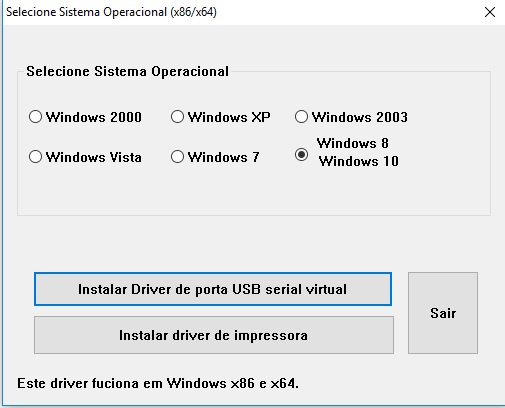Click the 'Windows XP' label text

pyautogui.click(x=229, y=117)
